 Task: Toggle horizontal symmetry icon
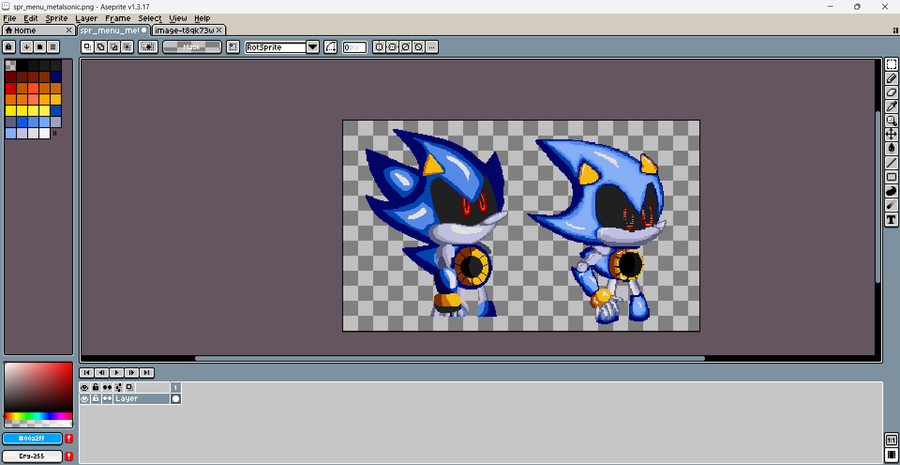379,47
